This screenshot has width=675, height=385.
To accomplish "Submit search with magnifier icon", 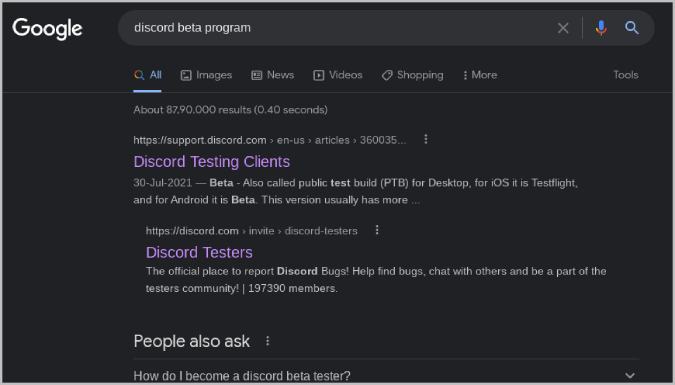I will pos(632,28).
